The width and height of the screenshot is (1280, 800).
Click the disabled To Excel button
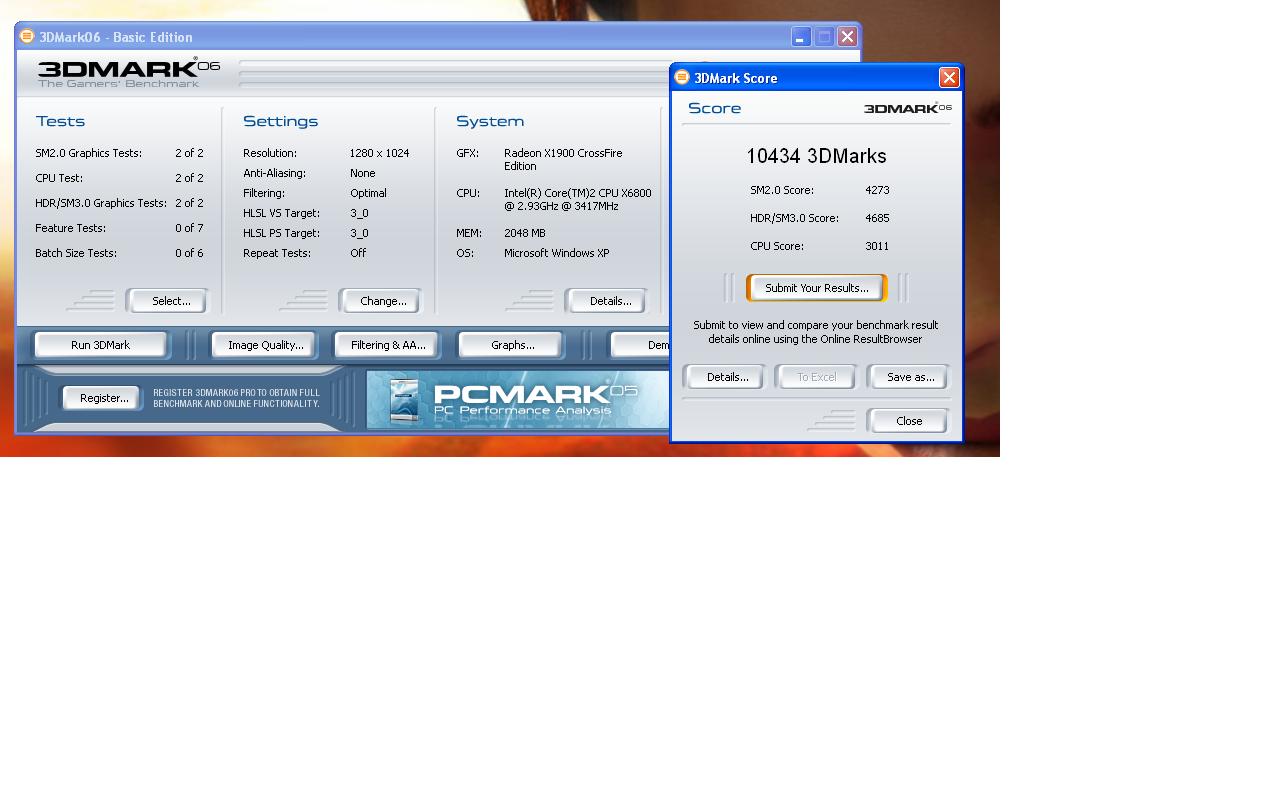(x=816, y=377)
